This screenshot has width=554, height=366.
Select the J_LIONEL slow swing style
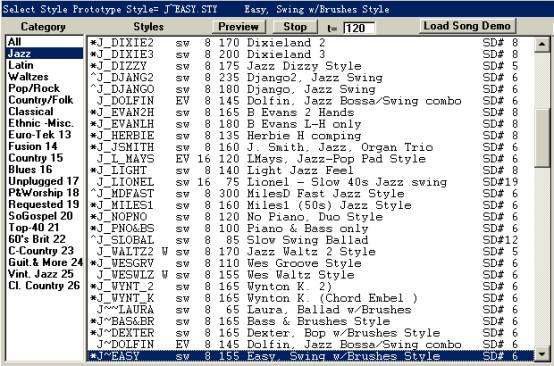click(x=310, y=182)
